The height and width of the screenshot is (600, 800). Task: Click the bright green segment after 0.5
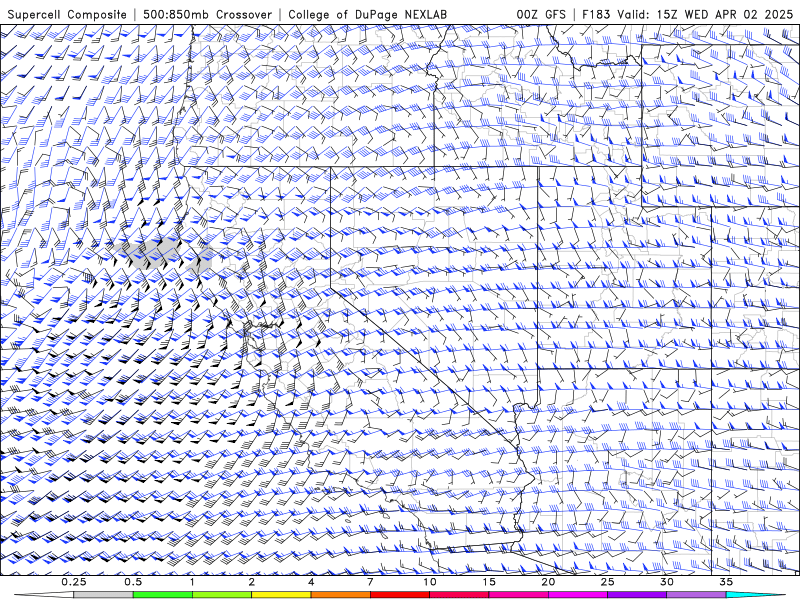[x=162, y=595]
